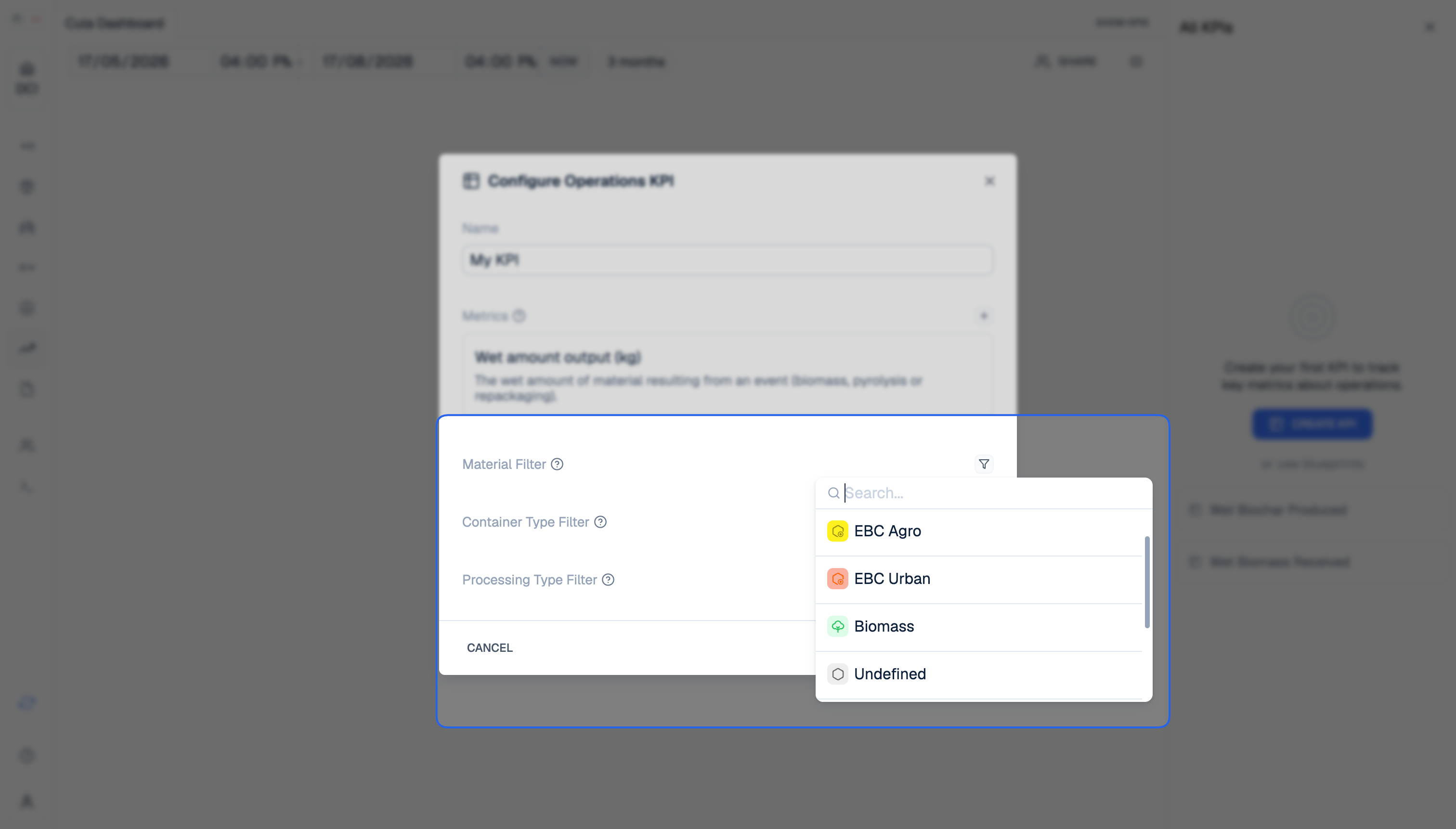Show help for Material Filter
1456x829 pixels.
[x=557, y=464]
